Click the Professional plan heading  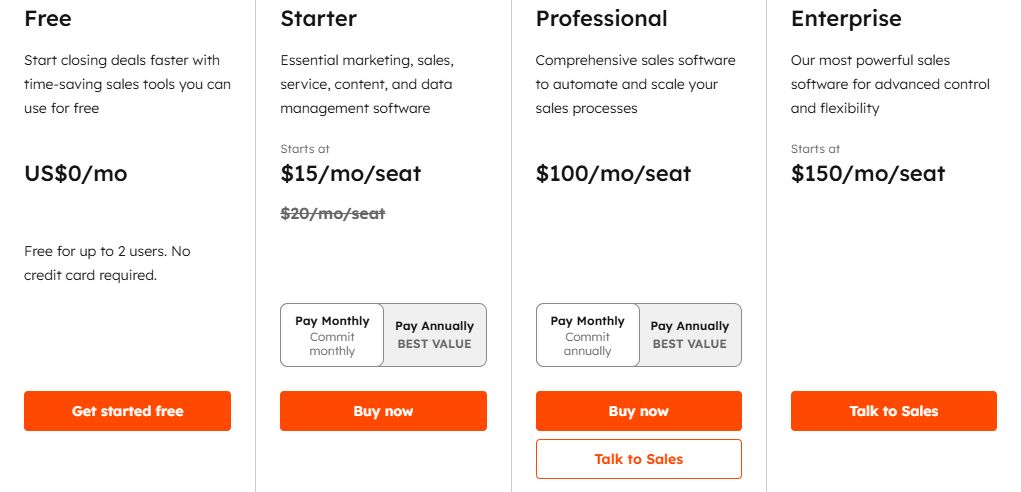click(x=602, y=19)
